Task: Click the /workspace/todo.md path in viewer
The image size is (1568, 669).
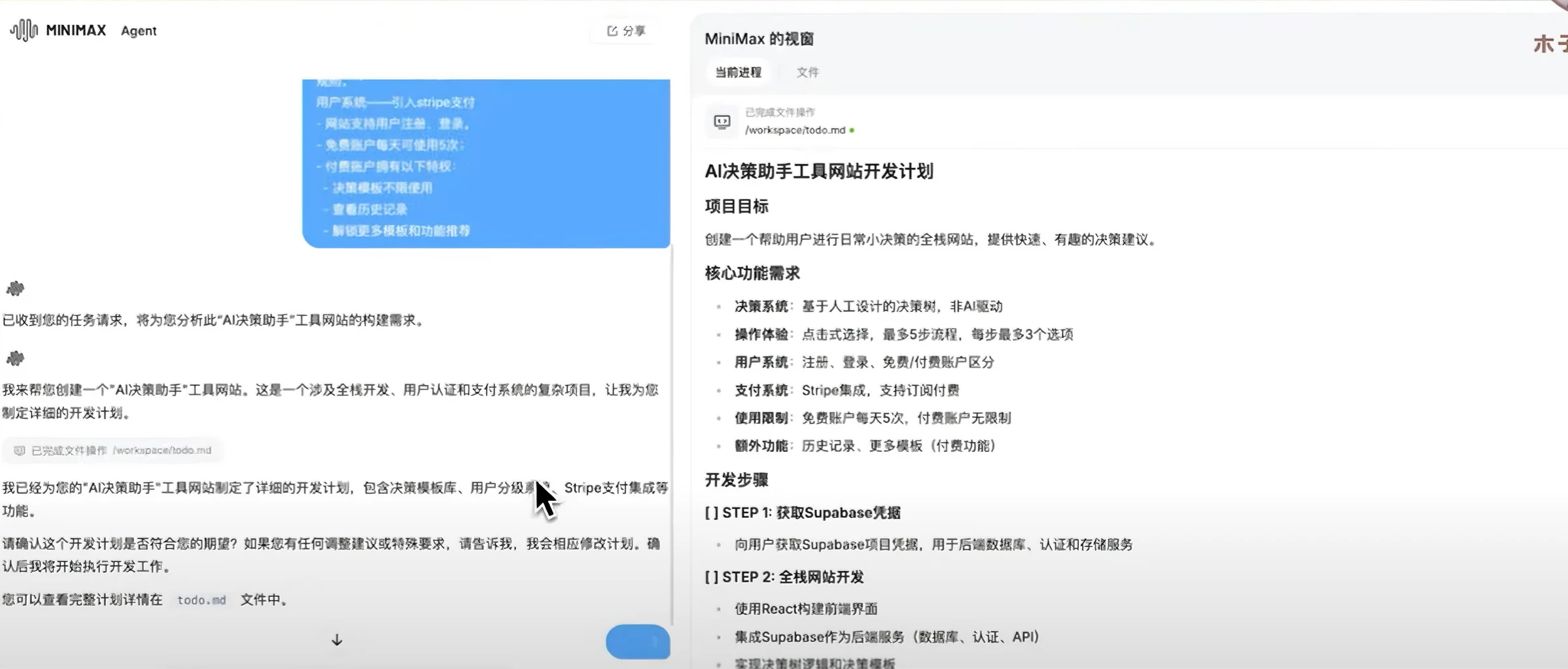Action: tap(795, 130)
